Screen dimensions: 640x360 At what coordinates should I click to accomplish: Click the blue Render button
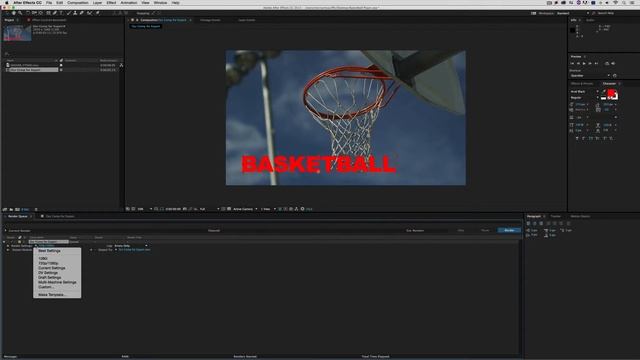[509, 231]
